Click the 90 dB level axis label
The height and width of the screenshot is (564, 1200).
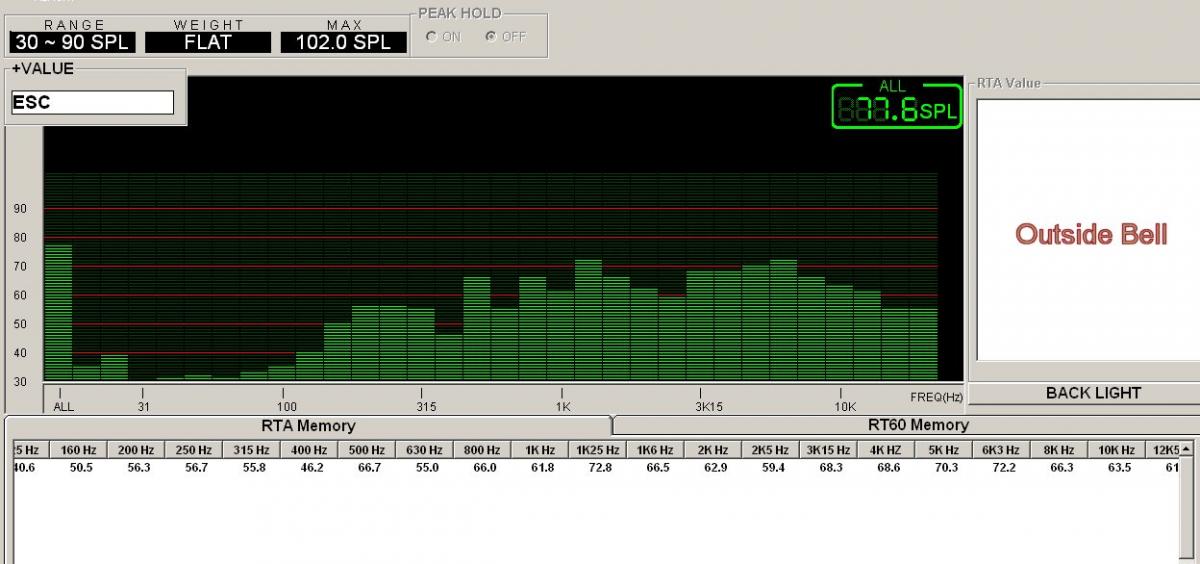click(20, 208)
